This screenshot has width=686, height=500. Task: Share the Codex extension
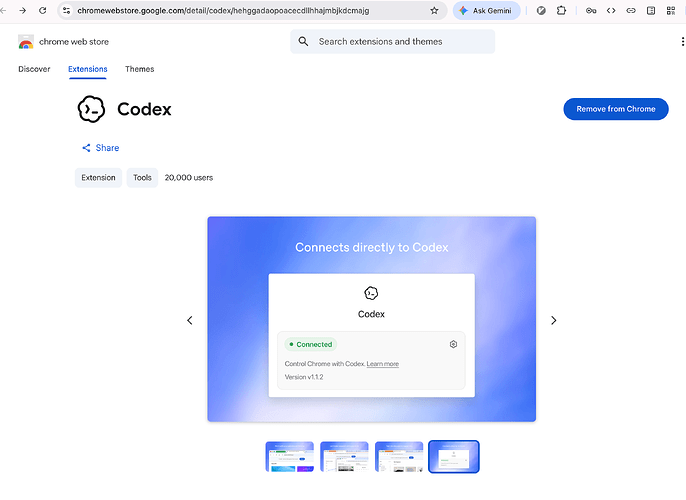(101, 148)
